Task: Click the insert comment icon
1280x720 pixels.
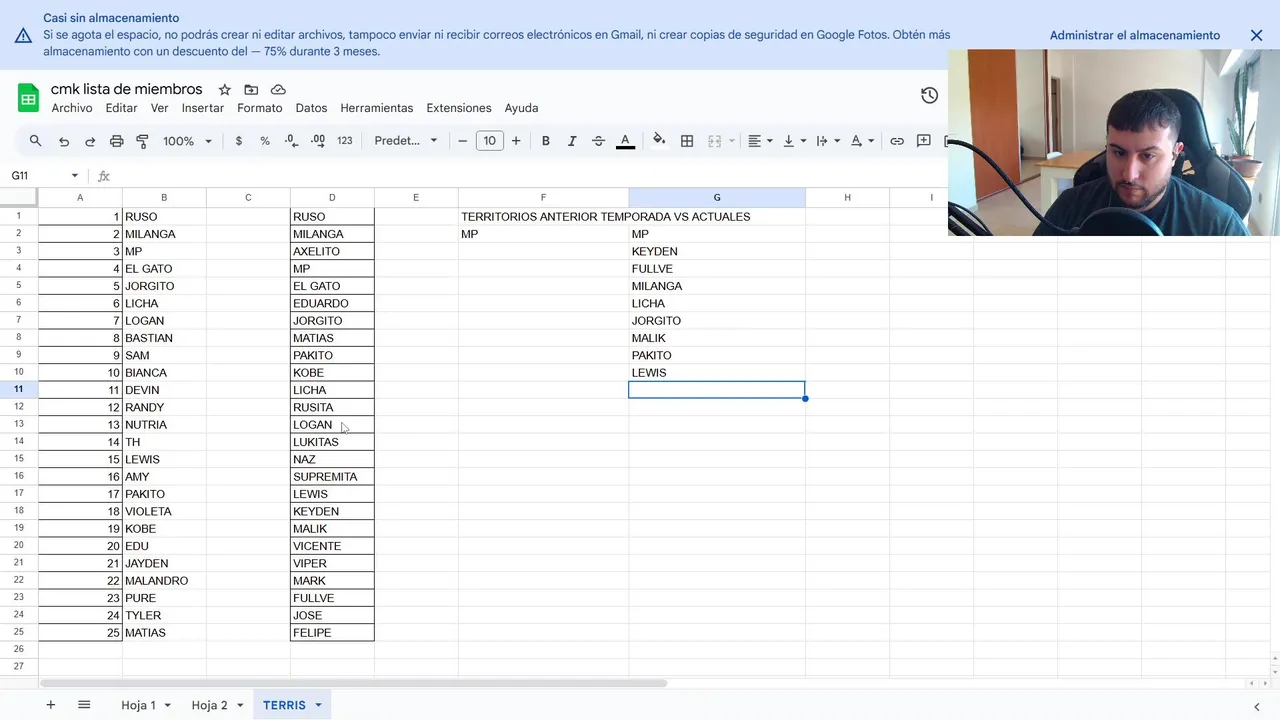Action: [x=924, y=141]
